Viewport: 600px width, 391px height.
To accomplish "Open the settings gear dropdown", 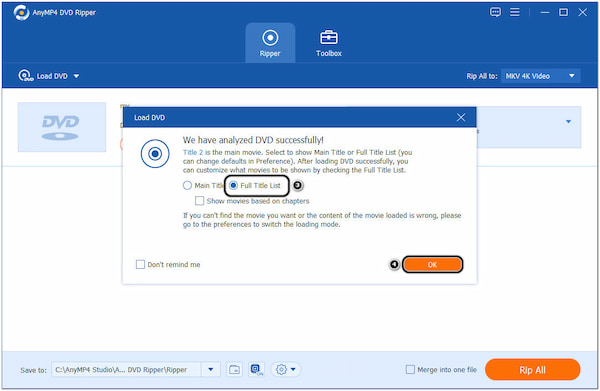I will (x=286, y=370).
